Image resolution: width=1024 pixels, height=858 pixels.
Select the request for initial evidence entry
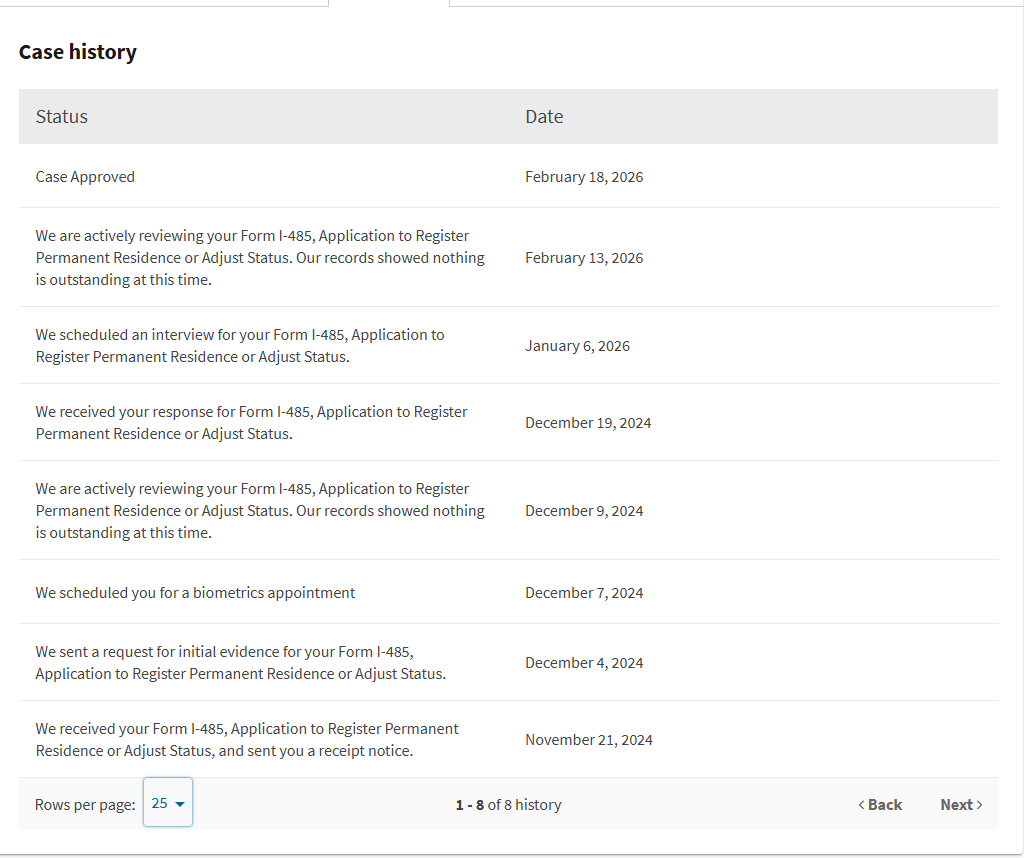pos(240,663)
